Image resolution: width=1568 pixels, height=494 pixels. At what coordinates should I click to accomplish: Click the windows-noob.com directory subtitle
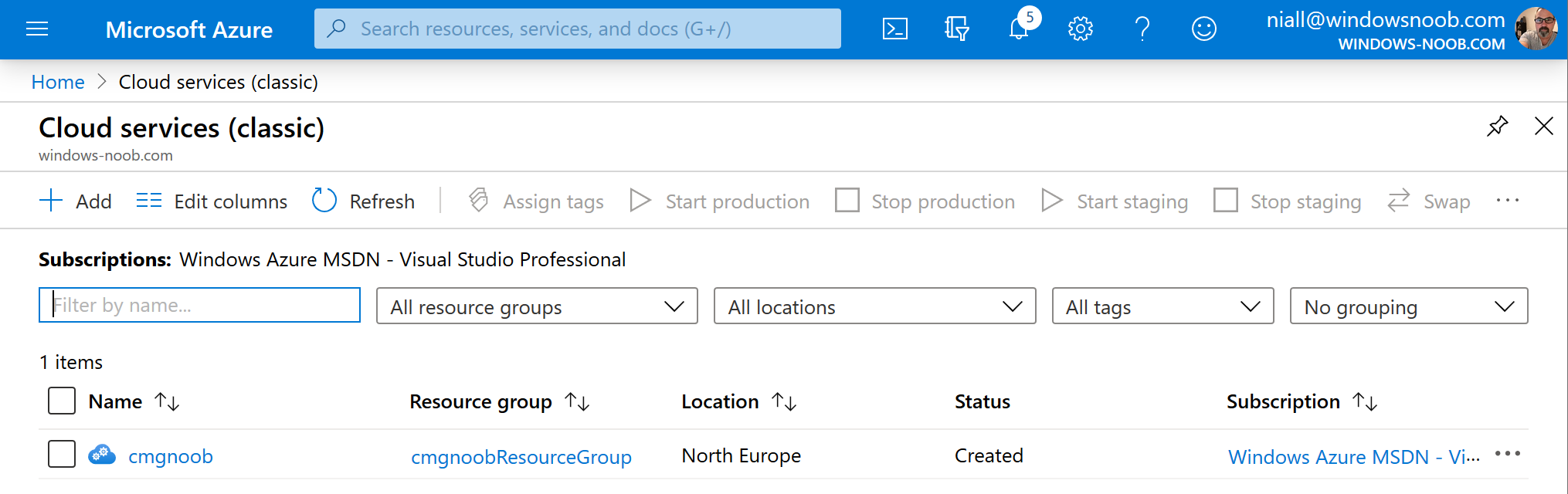(106, 155)
